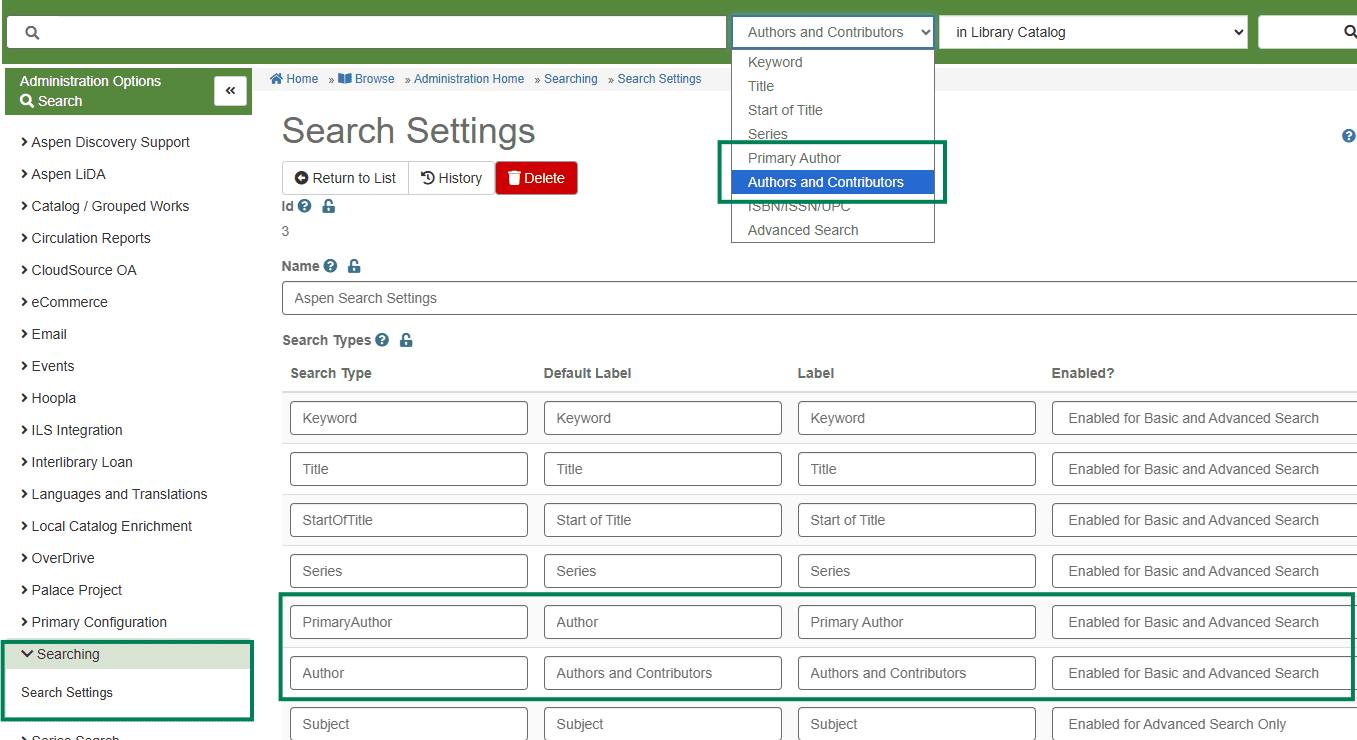The height and width of the screenshot is (740, 1357).
Task: Expand the Hoopla section
Action: (x=48, y=398)
